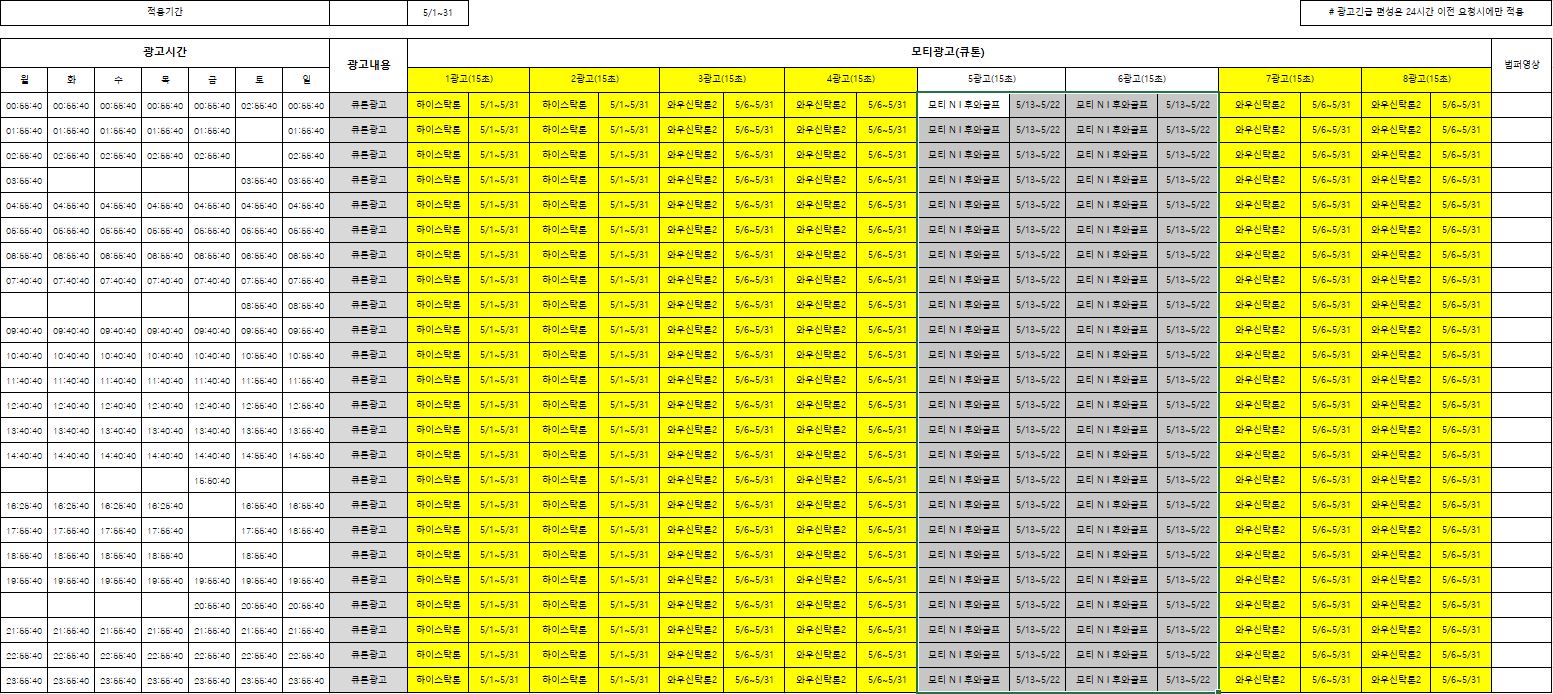The width and height of the screenshot is (1553, 694).
Task: Select the 3광고(15초) header cell
Action: tap(722, 79)
